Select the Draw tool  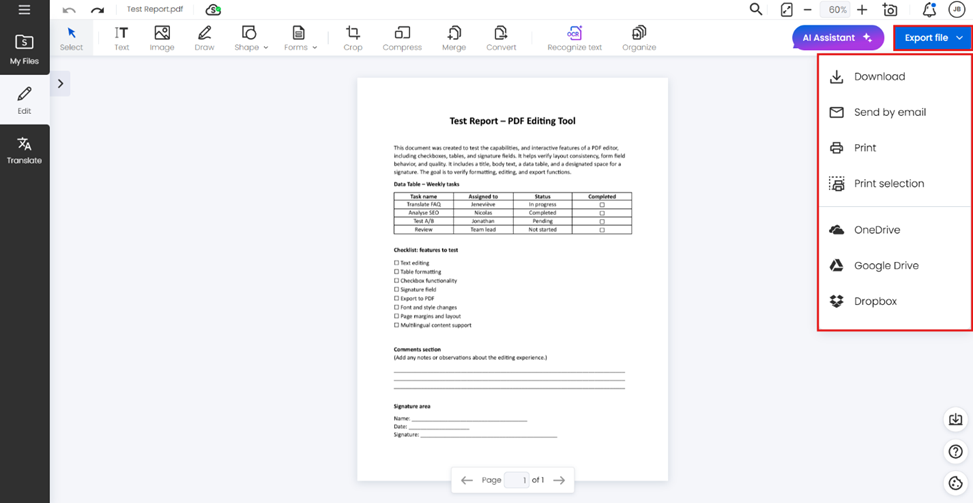tap(204, 38)
